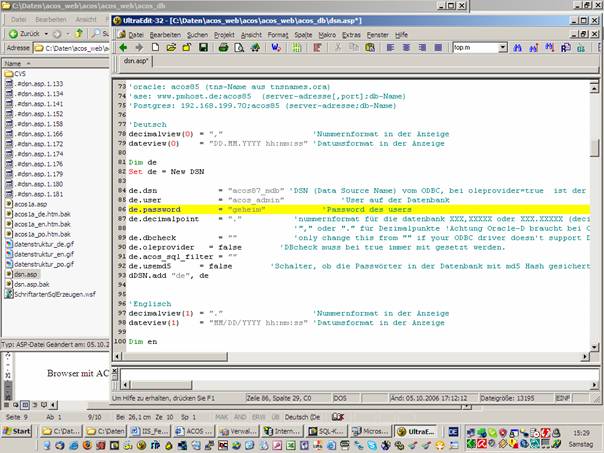
Task: Click the web/FTP globe icon in toolbar
Action: [x=255, y=48]
